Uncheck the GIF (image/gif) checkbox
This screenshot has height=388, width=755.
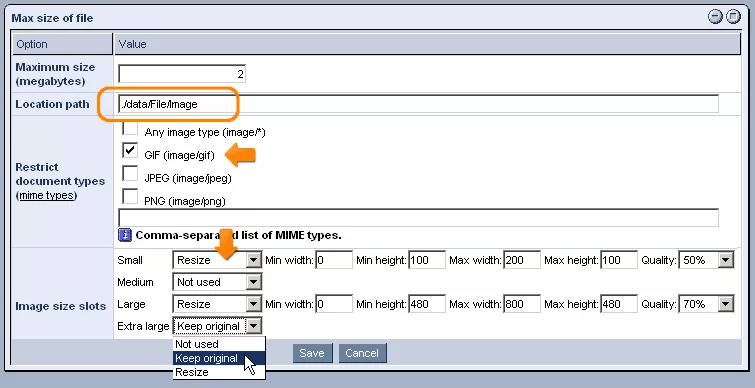(130, 150)
